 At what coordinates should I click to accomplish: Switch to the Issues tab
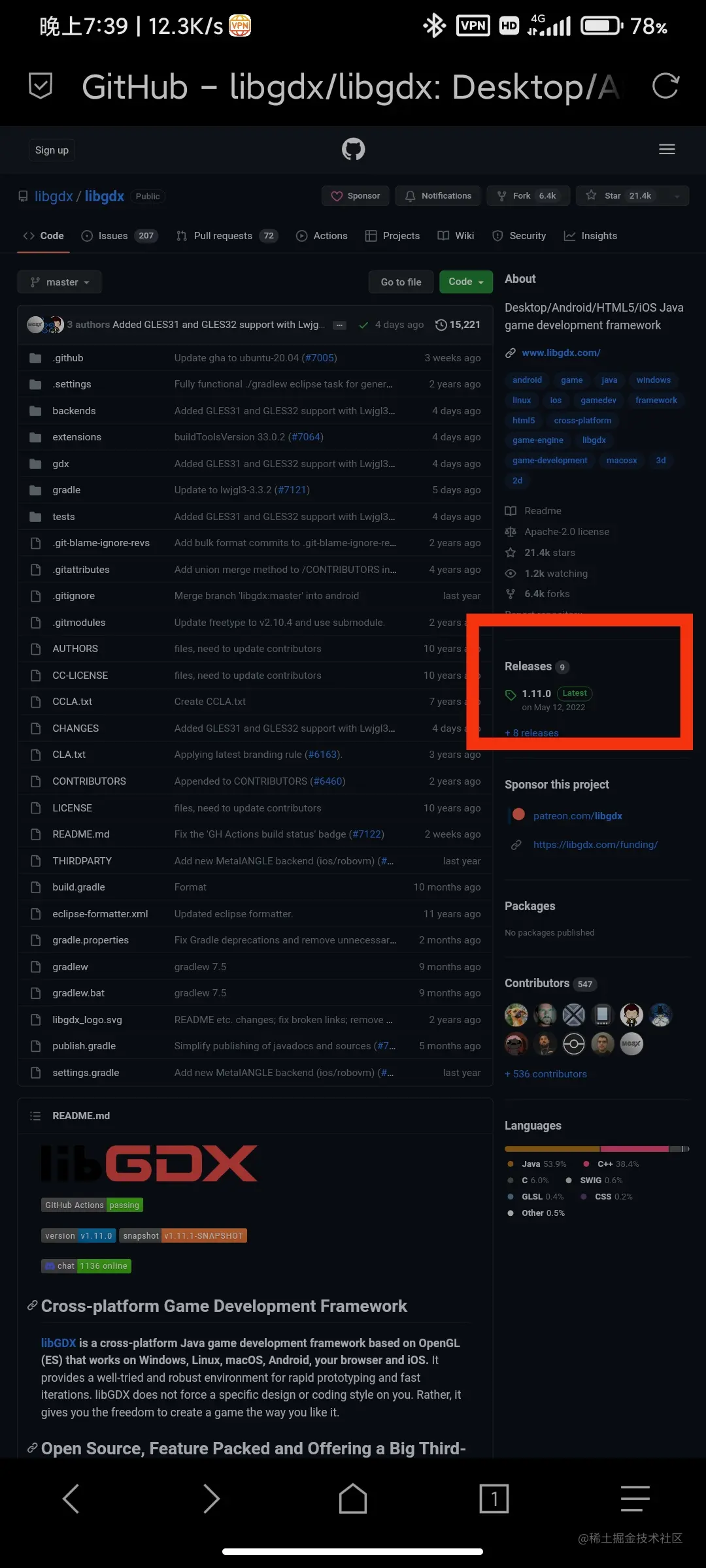point(120,236)
